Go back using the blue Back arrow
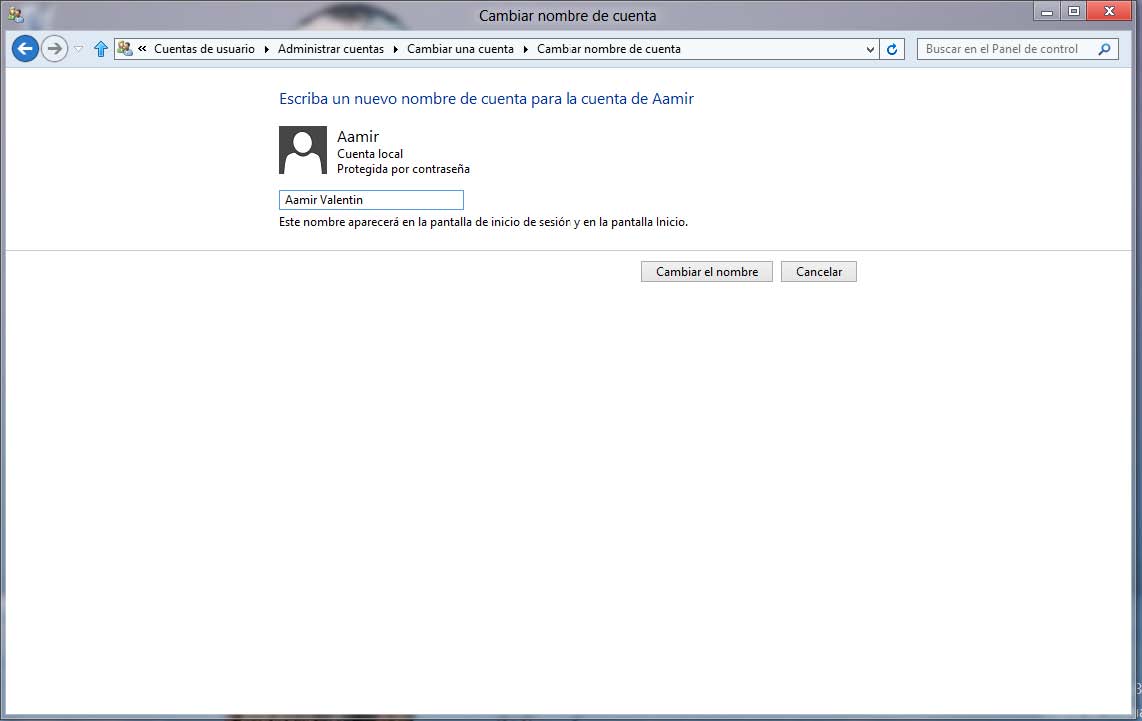Image resolution: width=1142 pixels, height=721 pixels. pos(25,48)
